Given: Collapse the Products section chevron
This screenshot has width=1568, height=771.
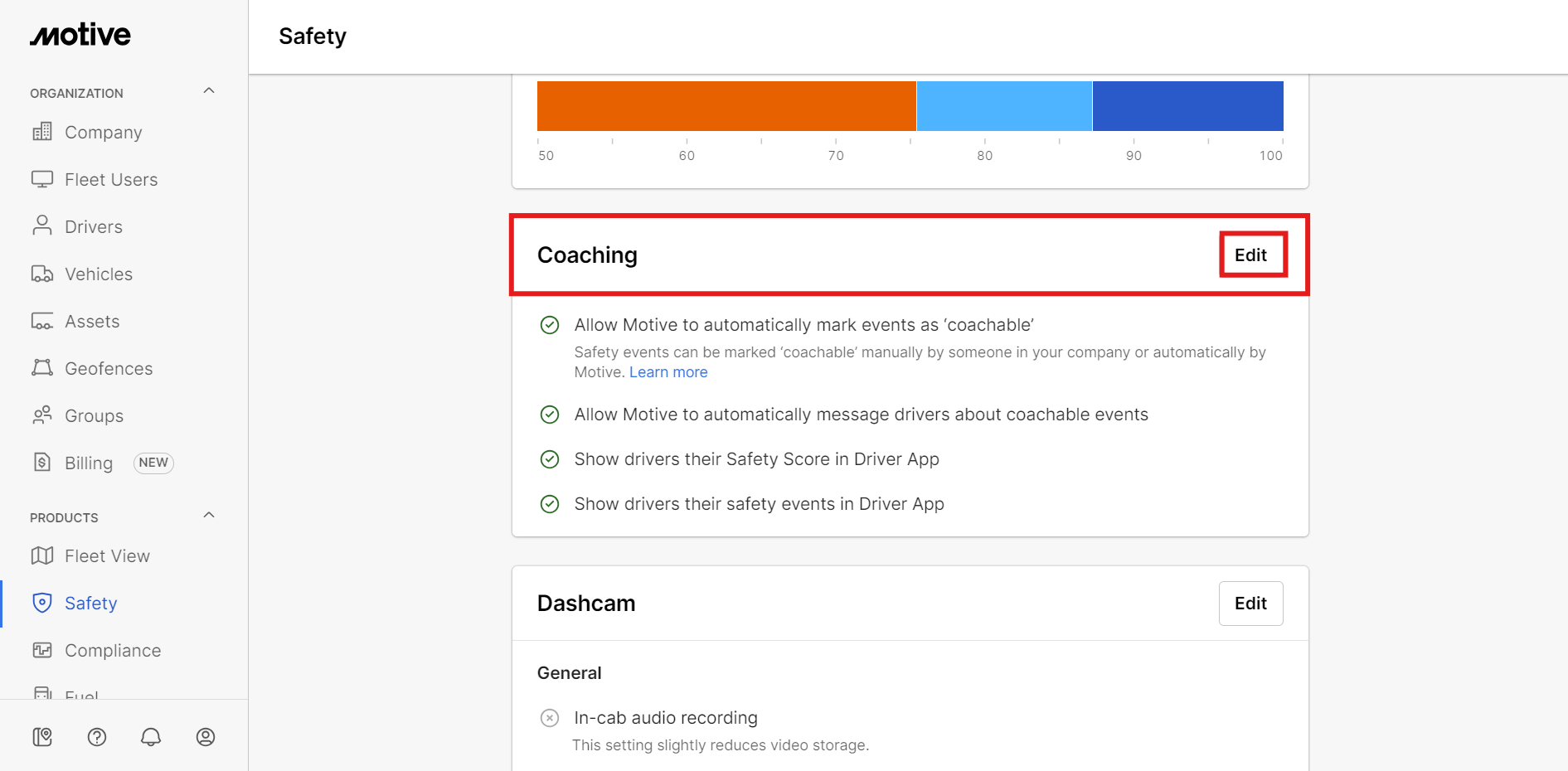Looking at the screenshot, I should [x=209, y=516].
